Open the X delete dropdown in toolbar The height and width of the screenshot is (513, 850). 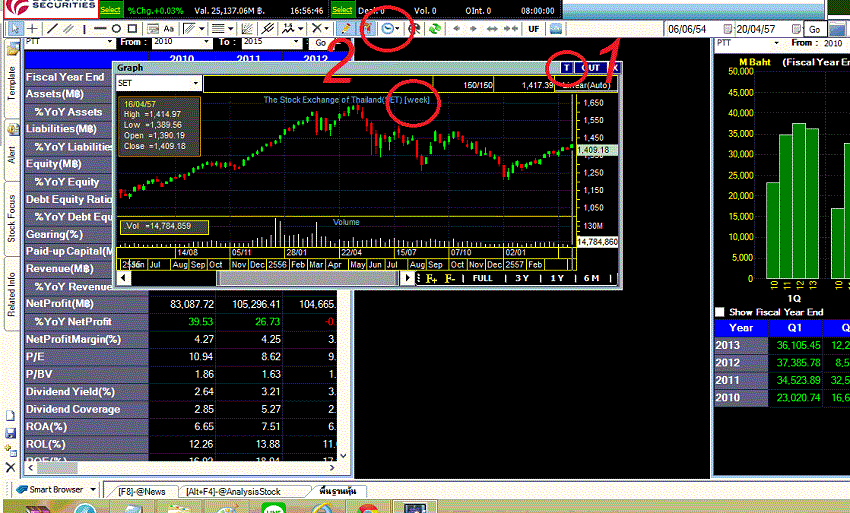coord(326,28)
